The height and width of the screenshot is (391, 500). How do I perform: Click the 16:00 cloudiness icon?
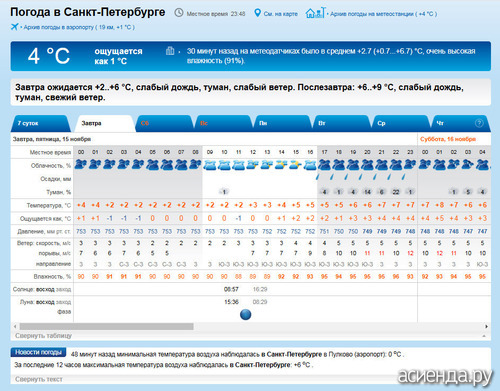click(310, 164)
